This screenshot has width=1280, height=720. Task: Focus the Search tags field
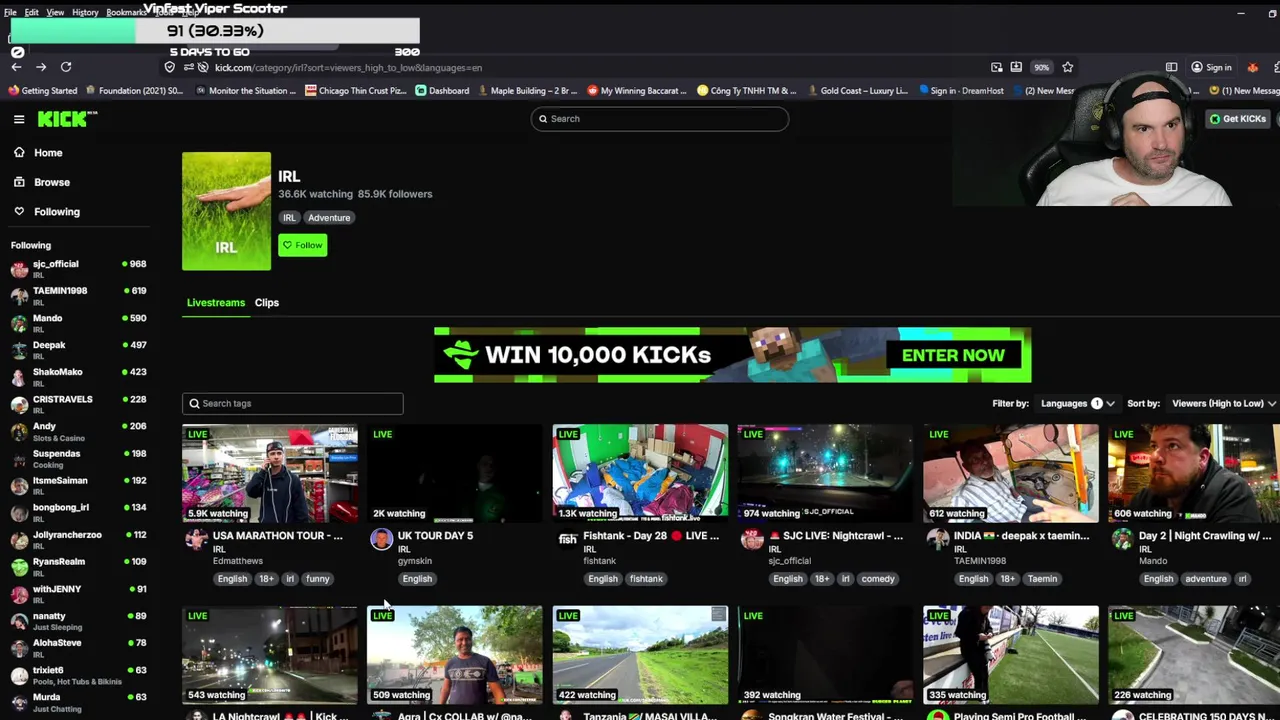click(x=293, y=403)
